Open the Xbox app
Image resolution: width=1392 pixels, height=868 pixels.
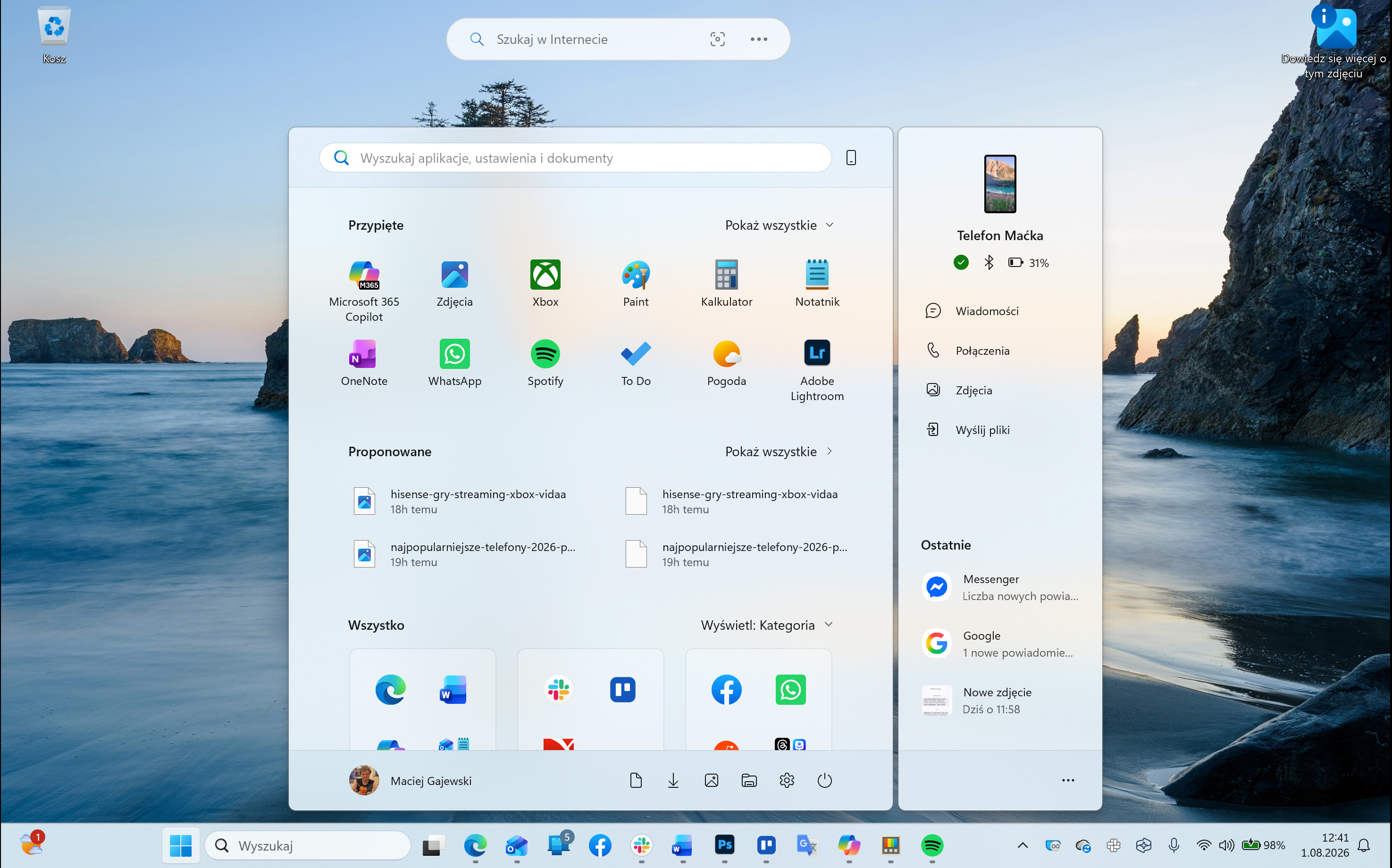[x=545, y=284]
